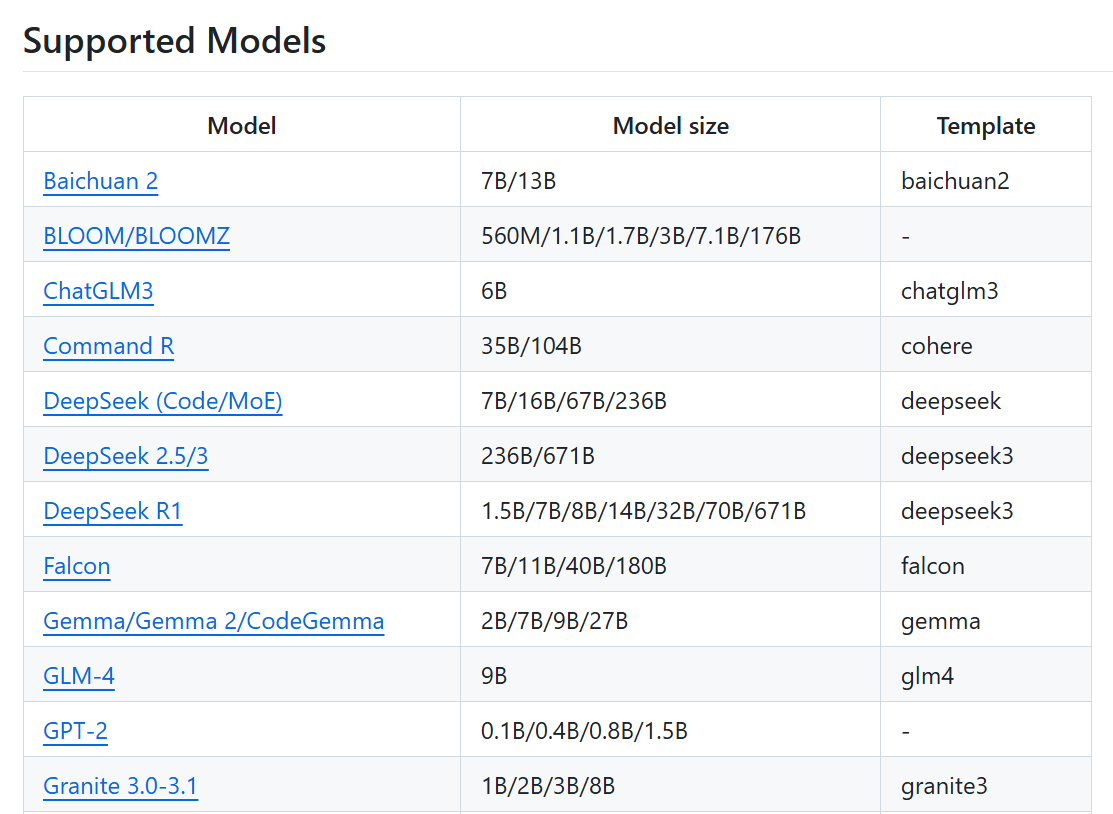Click the Supported Models heading

[174, 41]
